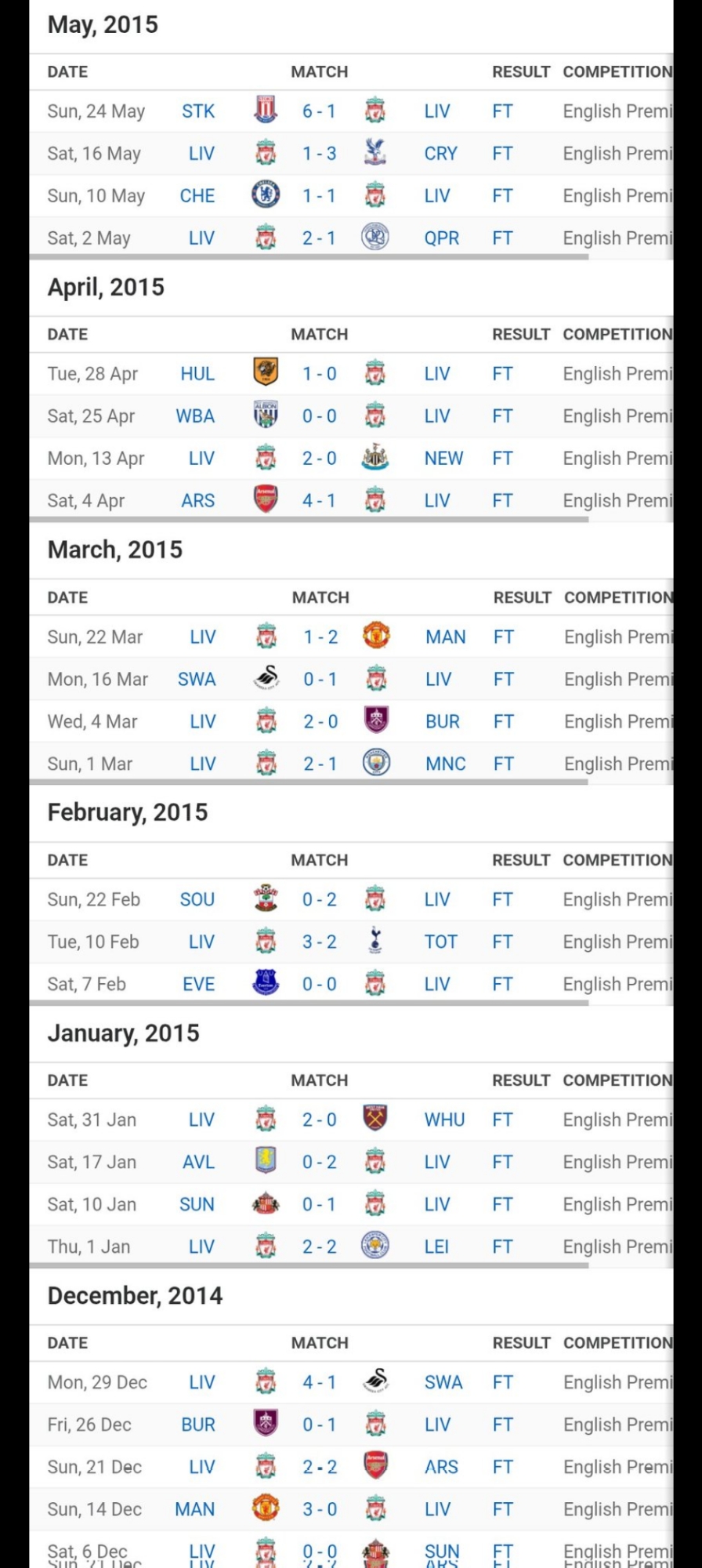Image resolution: width=702 pixels, height=1568 pixels.
Task: Open the WBA team link
Action: click(195, 416)
